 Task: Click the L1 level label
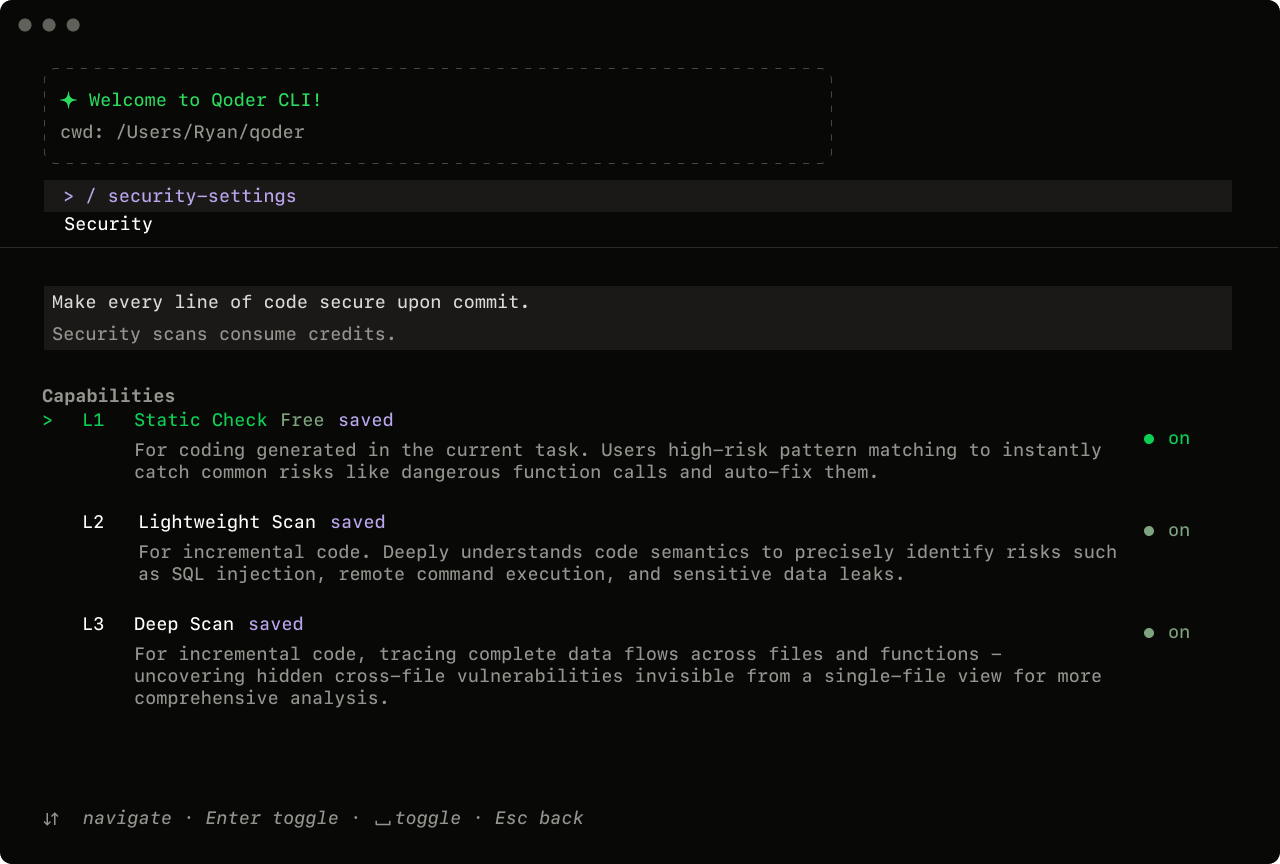pyautogui.click(x=93, y=420)
